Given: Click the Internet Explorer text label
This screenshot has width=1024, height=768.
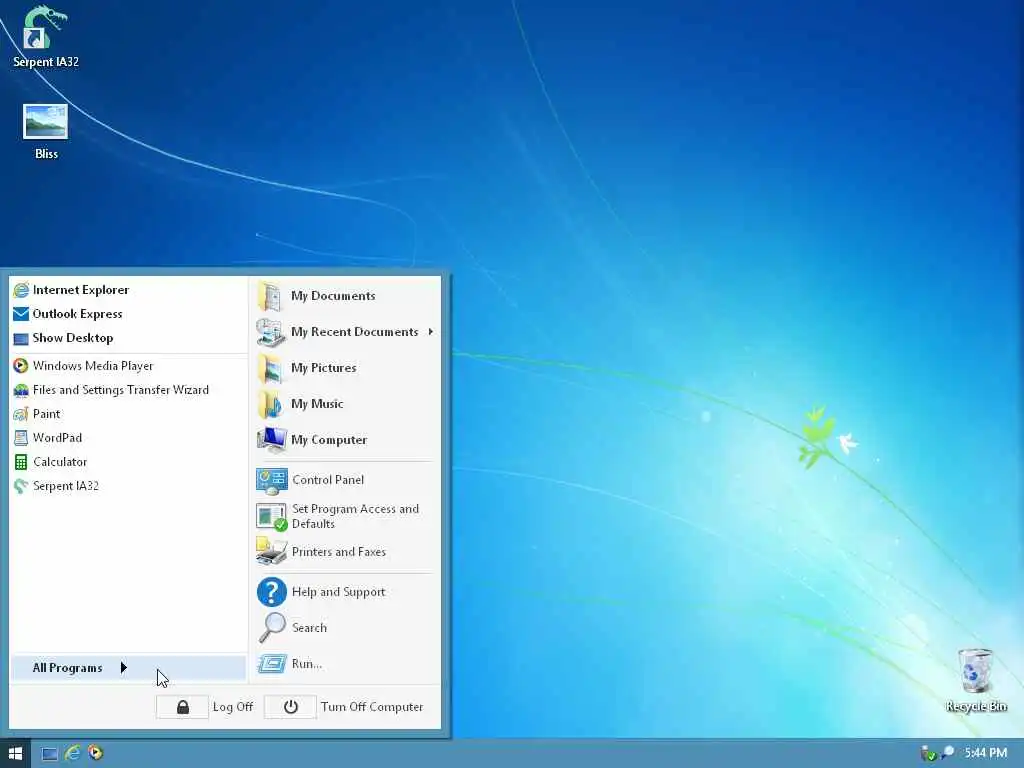Looking at the screenshot, I should click(81, 290).
